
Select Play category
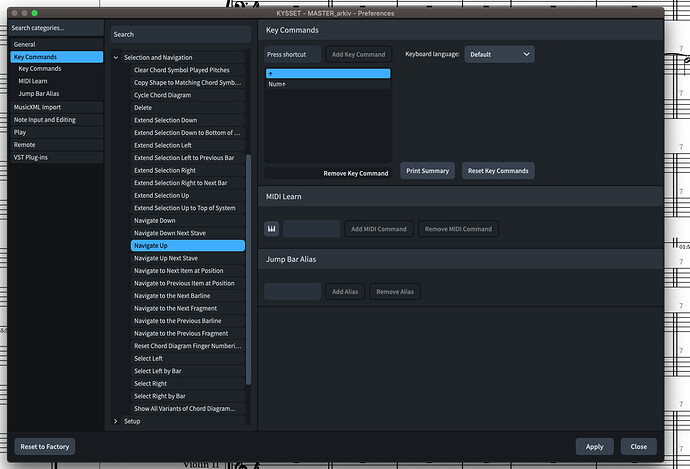point(57,132)
